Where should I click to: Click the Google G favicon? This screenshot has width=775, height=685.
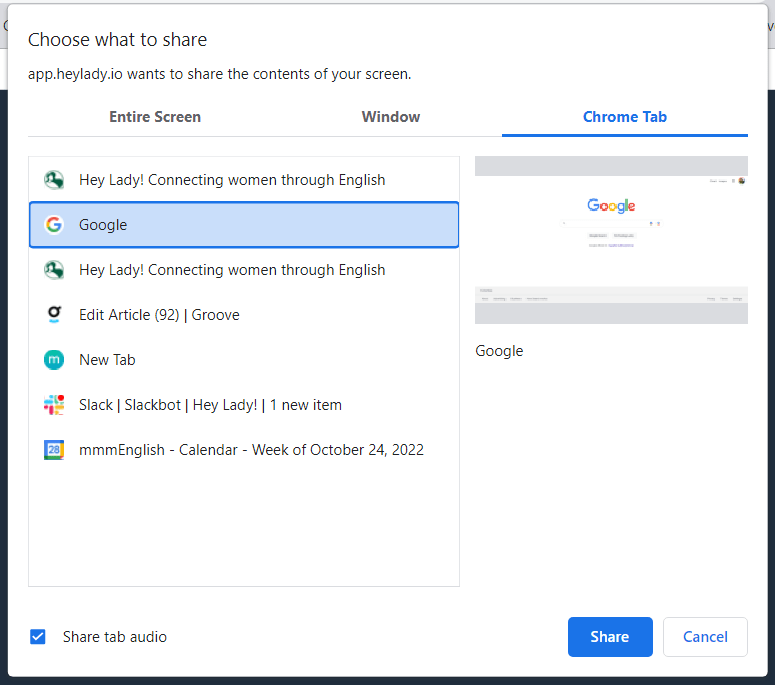click(54, 225)
